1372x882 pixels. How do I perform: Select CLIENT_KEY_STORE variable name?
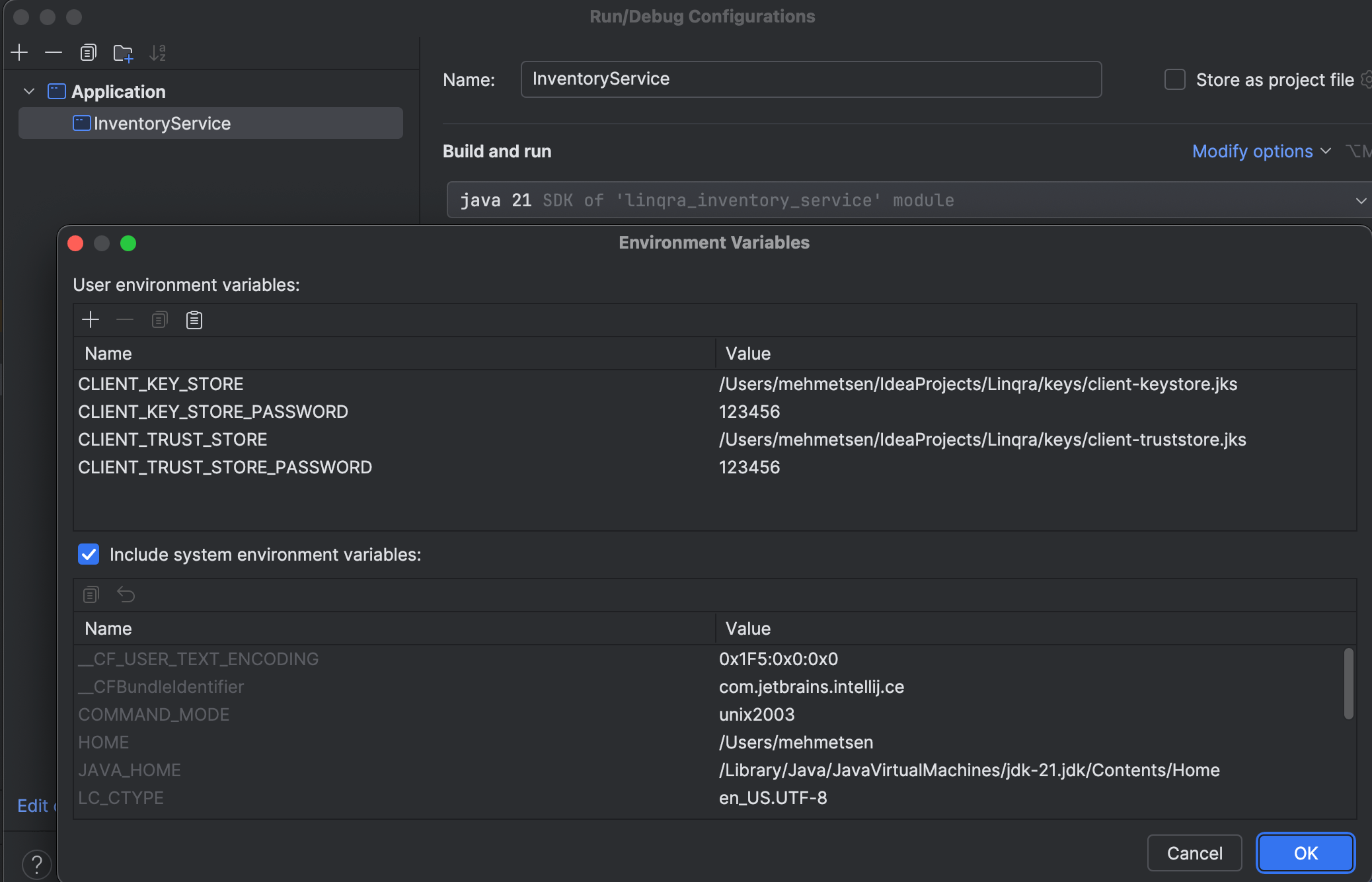[161, 384]
